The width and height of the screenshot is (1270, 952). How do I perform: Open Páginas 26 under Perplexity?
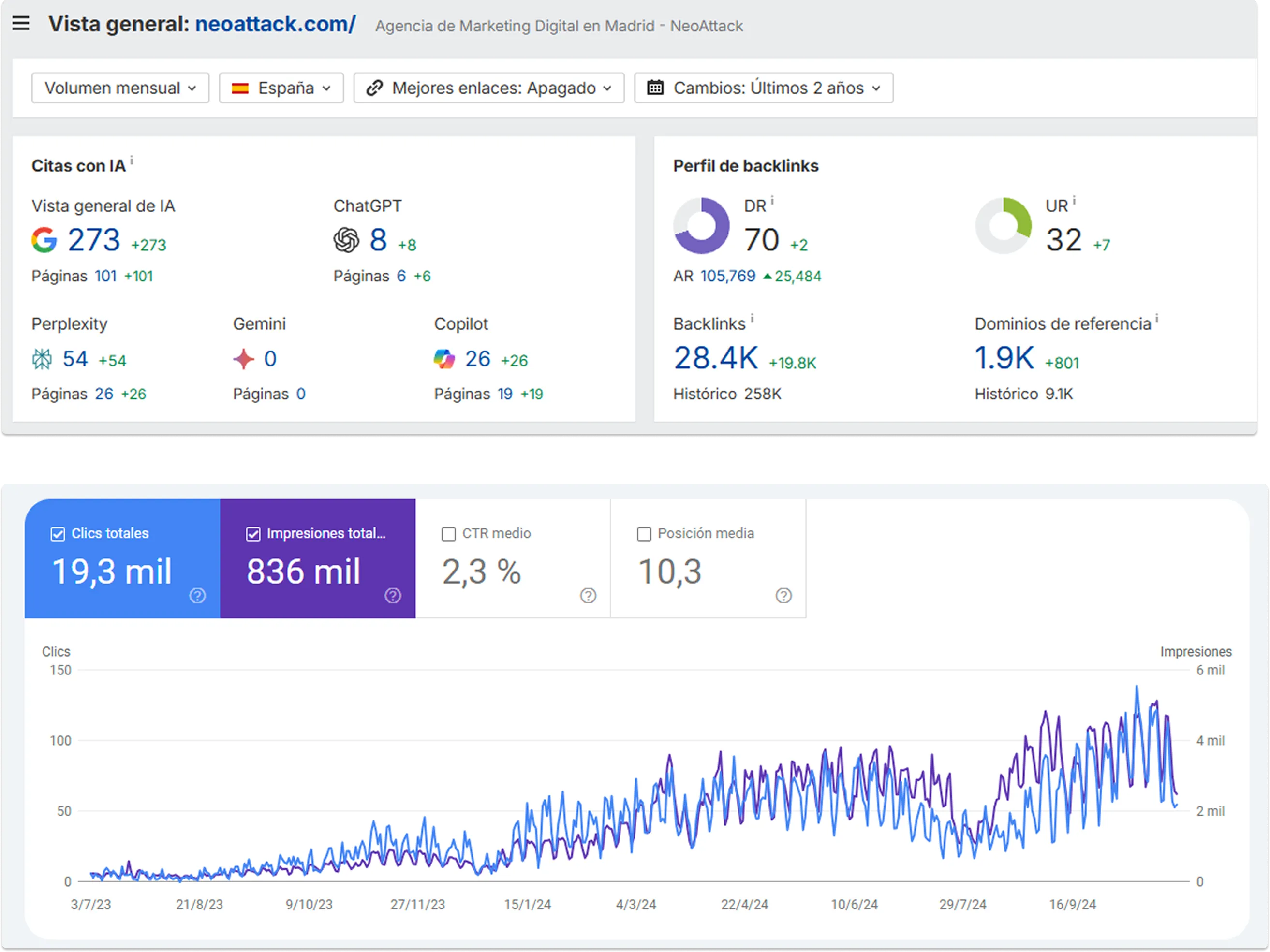click(x=104, y=394)
